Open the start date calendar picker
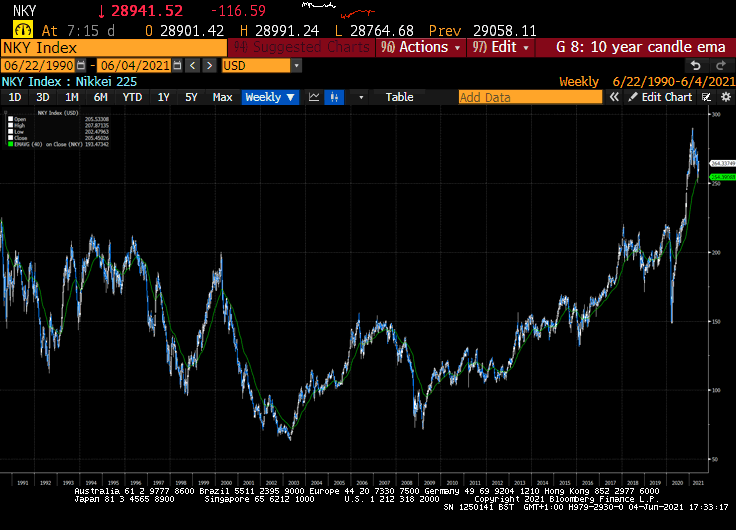Image resolution: width=736 pixels, height=530 pixels. click(x=81, y=65)
